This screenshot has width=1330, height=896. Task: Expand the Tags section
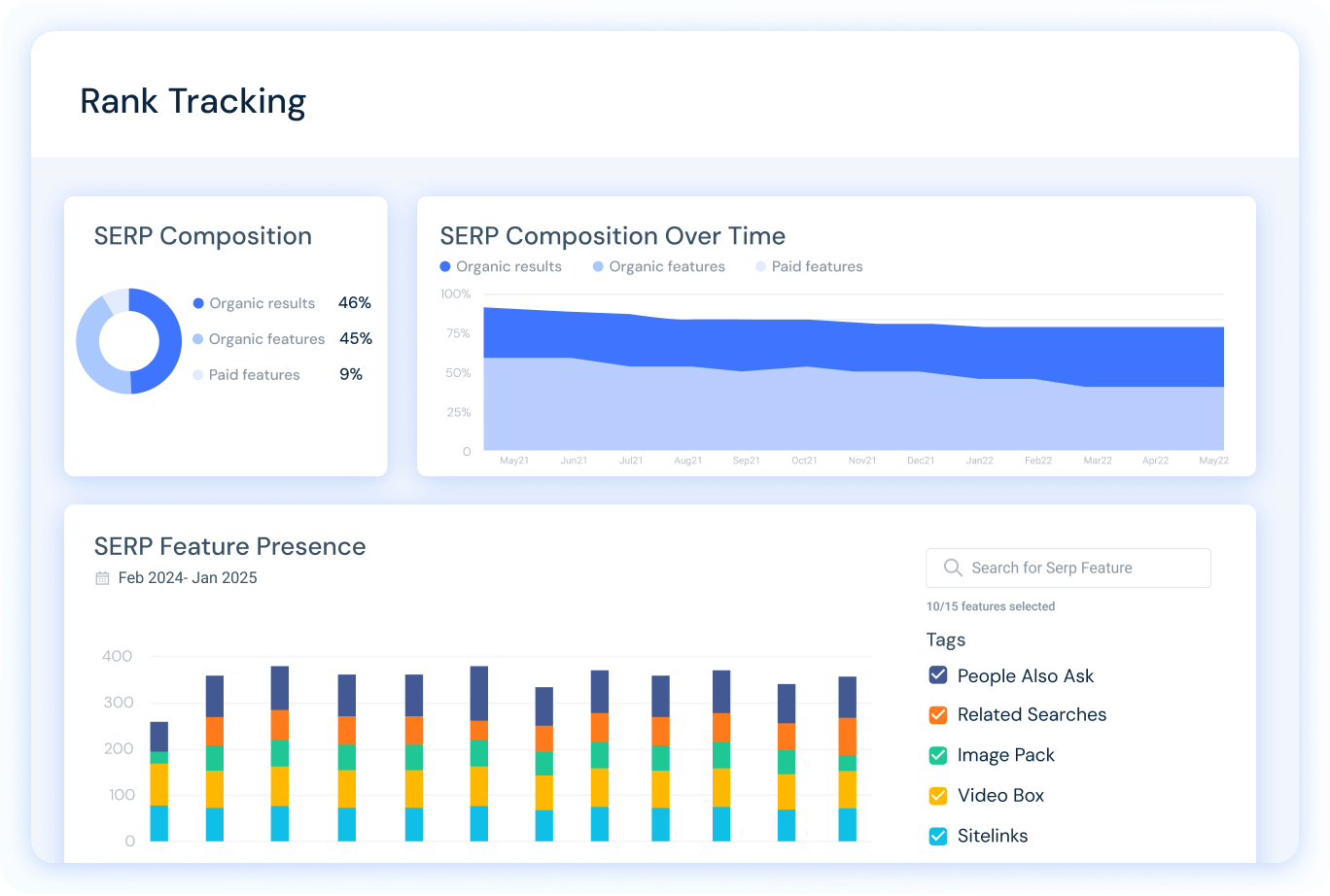945,639
